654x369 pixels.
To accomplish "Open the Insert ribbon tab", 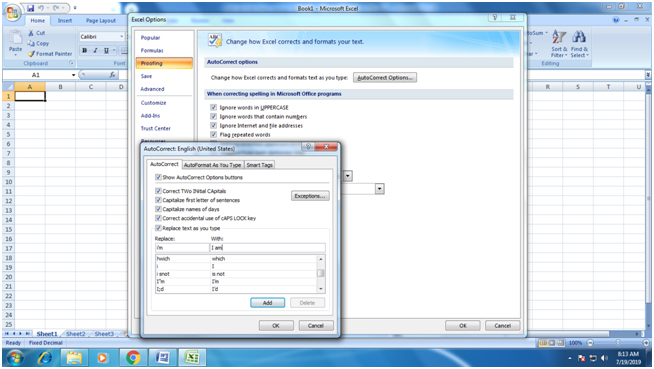I will pyautogui.click(x=65, y=20).
